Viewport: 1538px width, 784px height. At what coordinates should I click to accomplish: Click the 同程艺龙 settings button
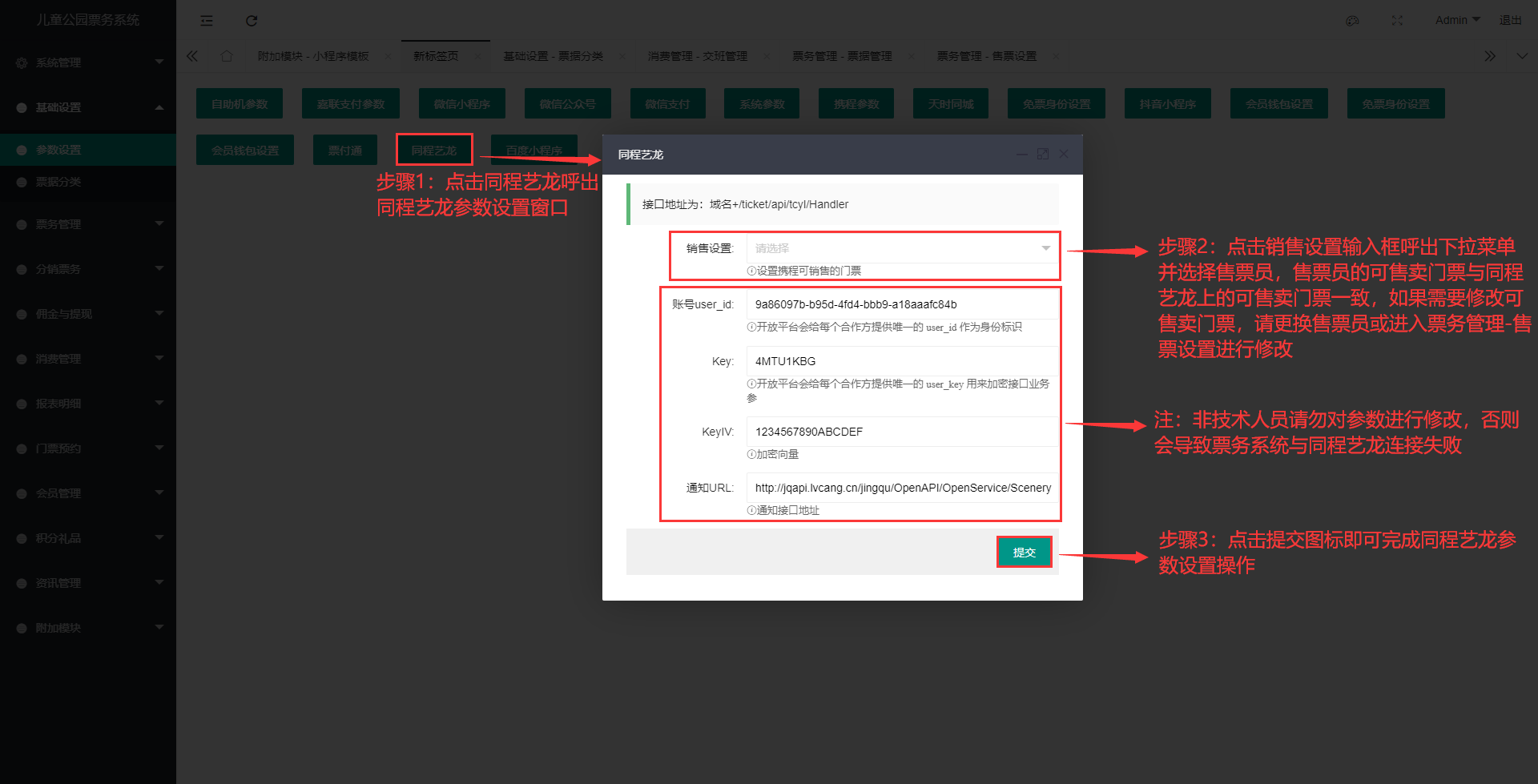(434, 150)
